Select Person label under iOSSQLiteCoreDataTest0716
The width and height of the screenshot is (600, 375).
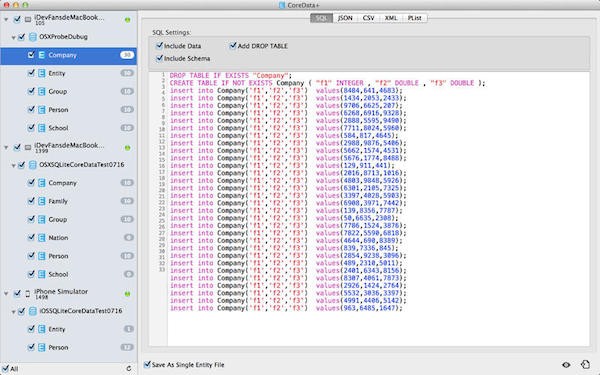[58, 347]
